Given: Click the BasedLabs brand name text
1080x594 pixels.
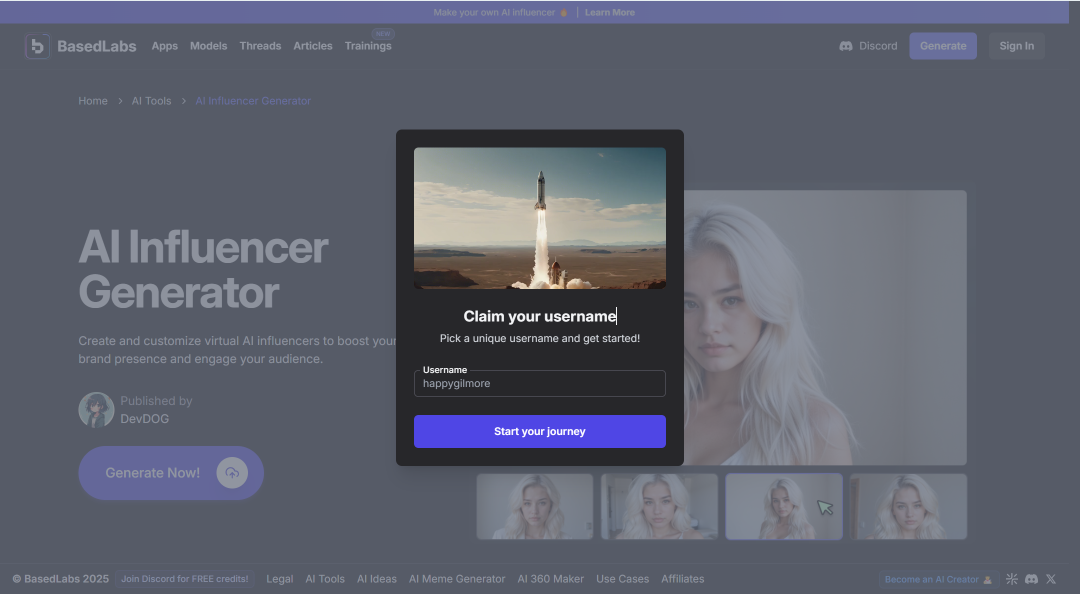Looking at the screenshot, I should click(x=96, y=46).
